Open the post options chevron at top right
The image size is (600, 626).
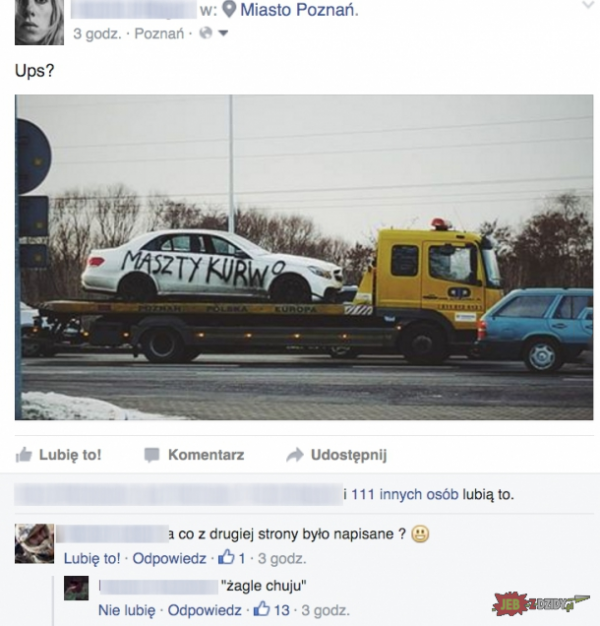point(588,5)
